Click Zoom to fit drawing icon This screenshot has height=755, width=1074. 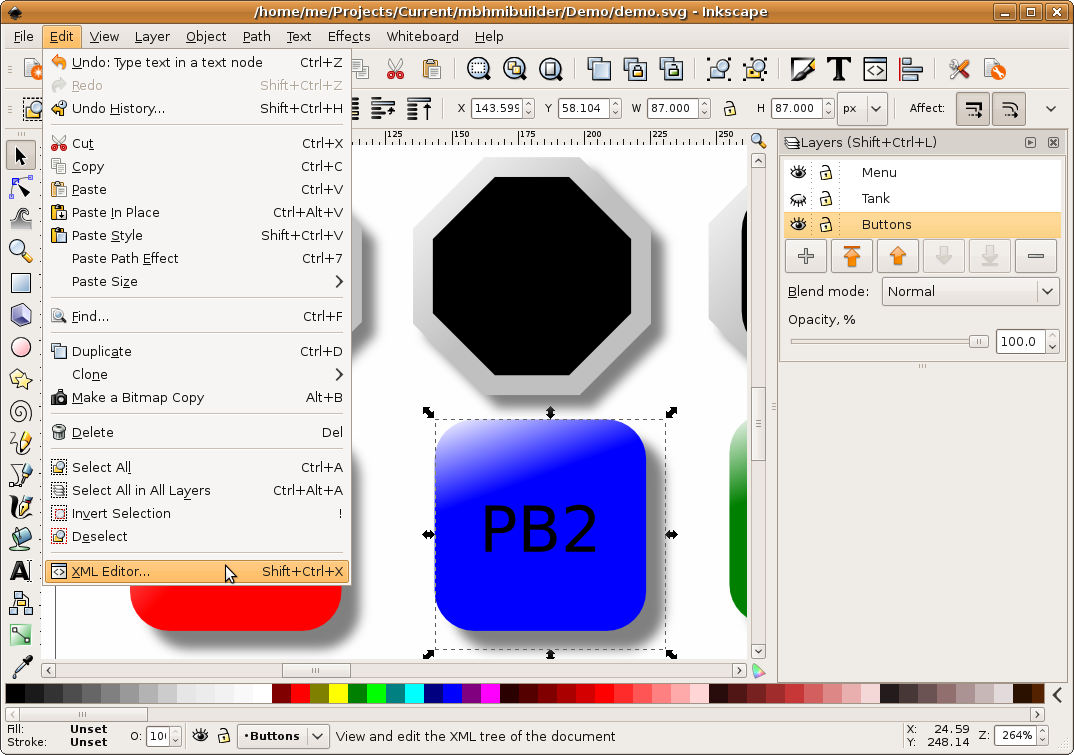(514, 69)
